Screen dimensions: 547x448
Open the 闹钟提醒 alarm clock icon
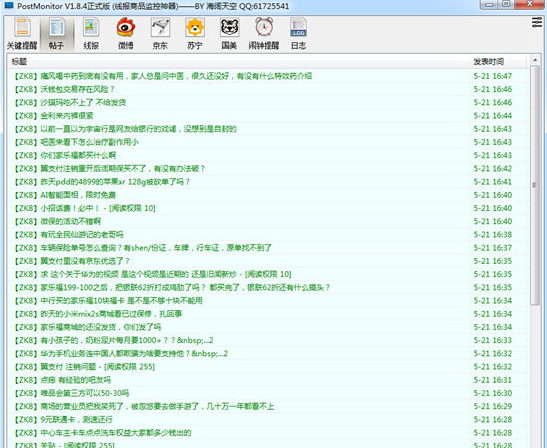(264, 34)
